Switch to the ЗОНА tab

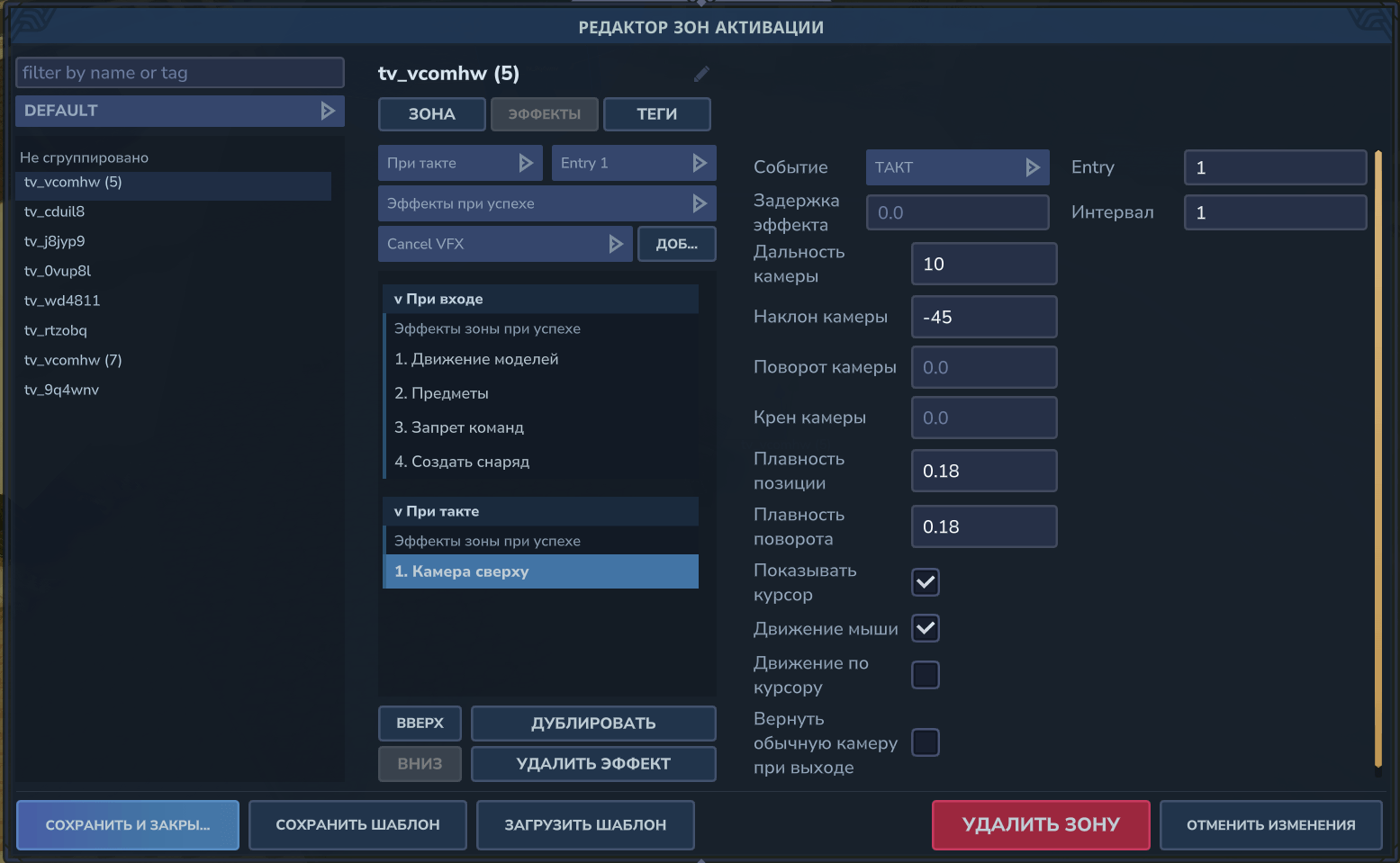[x=432, y=114]
